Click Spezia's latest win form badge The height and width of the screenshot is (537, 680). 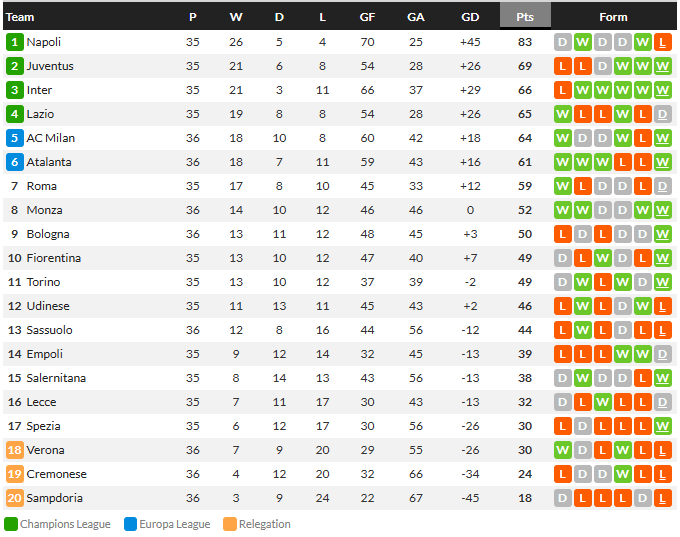pyautogui.click(x=662, y=426)
